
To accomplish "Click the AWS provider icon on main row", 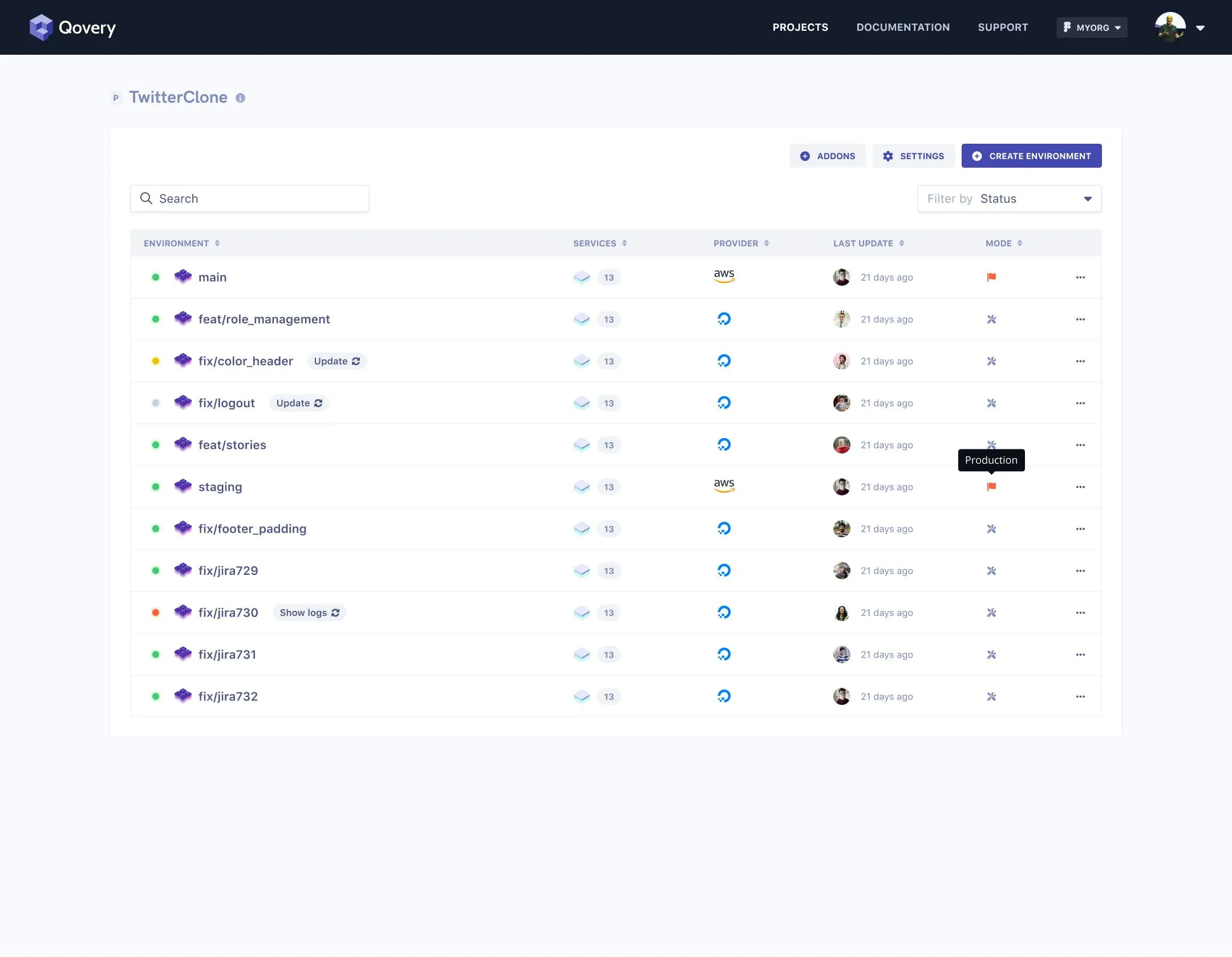I will point(724,277).
